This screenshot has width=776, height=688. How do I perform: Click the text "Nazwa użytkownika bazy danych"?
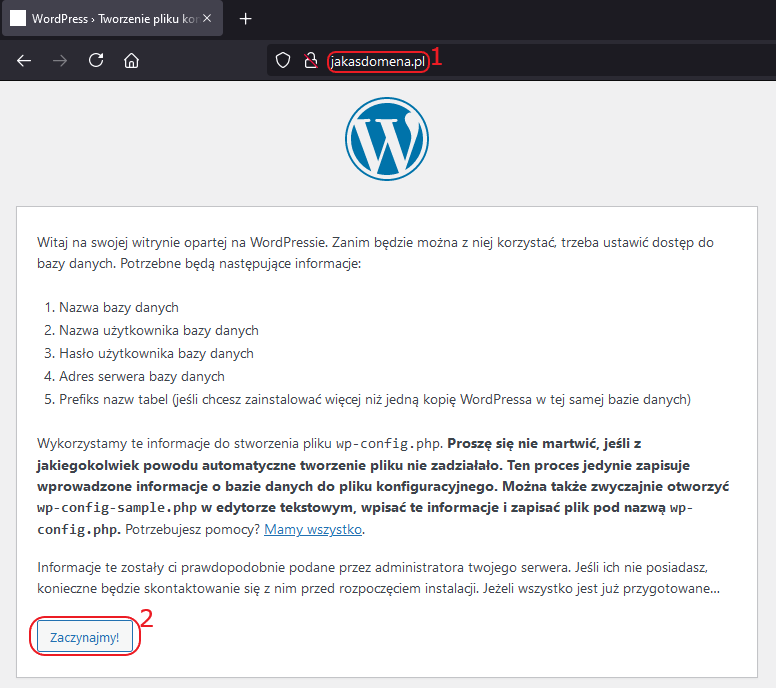pyautogui.click(x=159, y=330)
